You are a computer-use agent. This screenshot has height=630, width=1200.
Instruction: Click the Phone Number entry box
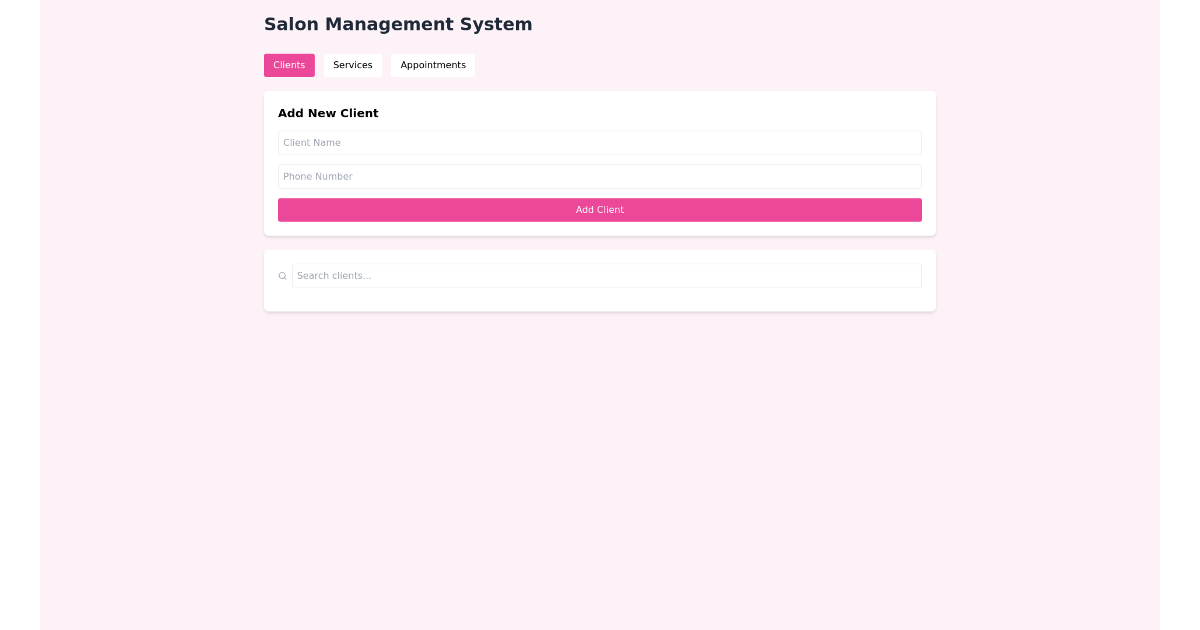click(x=600, y=176)
